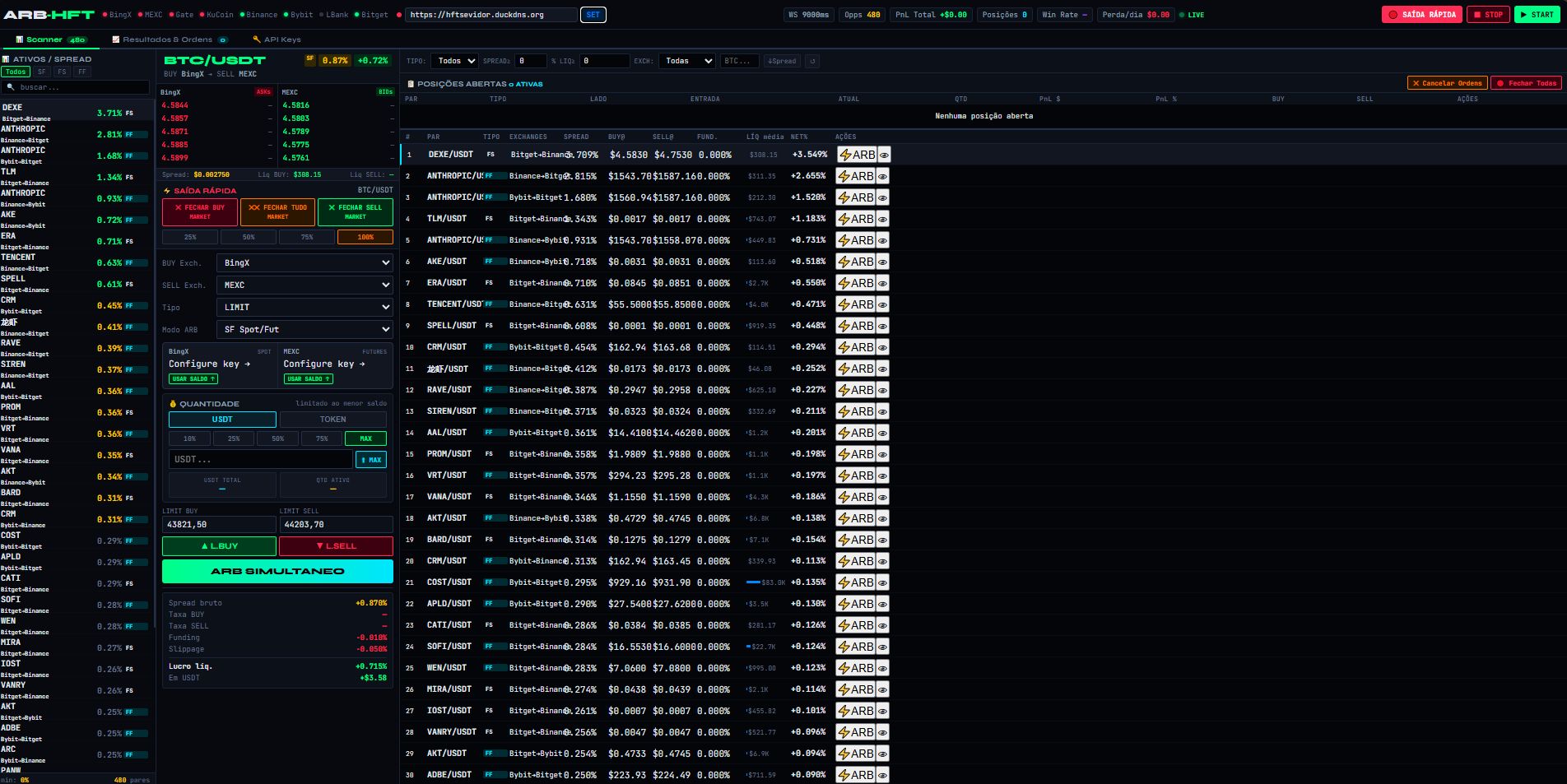Click the ARB SIMULTANEO button

277,571
